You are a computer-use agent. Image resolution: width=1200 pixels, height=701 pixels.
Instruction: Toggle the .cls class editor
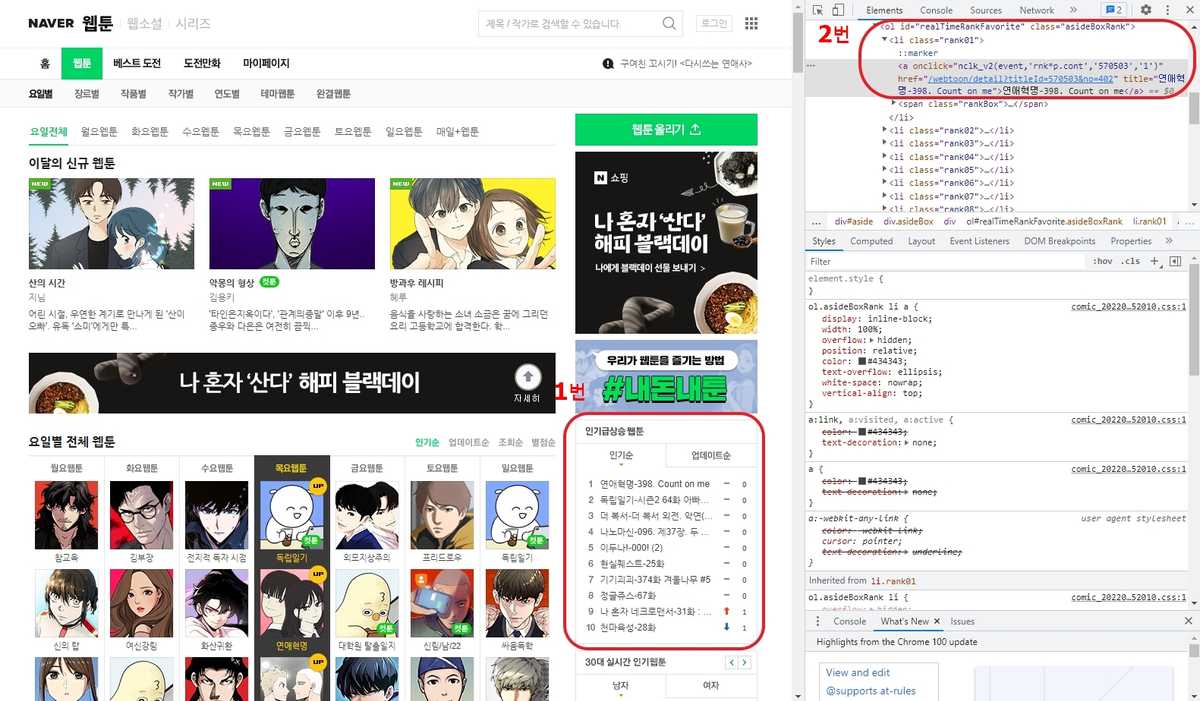(1131, 261)
